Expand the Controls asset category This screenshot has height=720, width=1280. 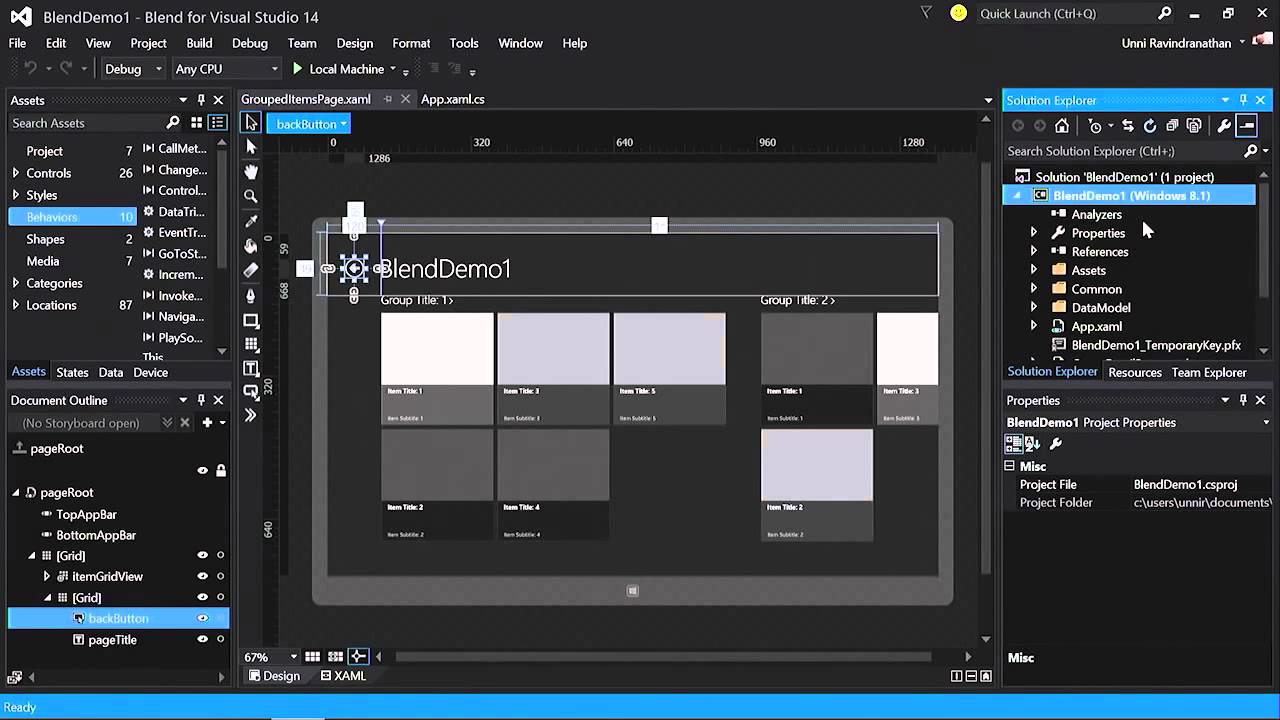click(x=15, y=173)
